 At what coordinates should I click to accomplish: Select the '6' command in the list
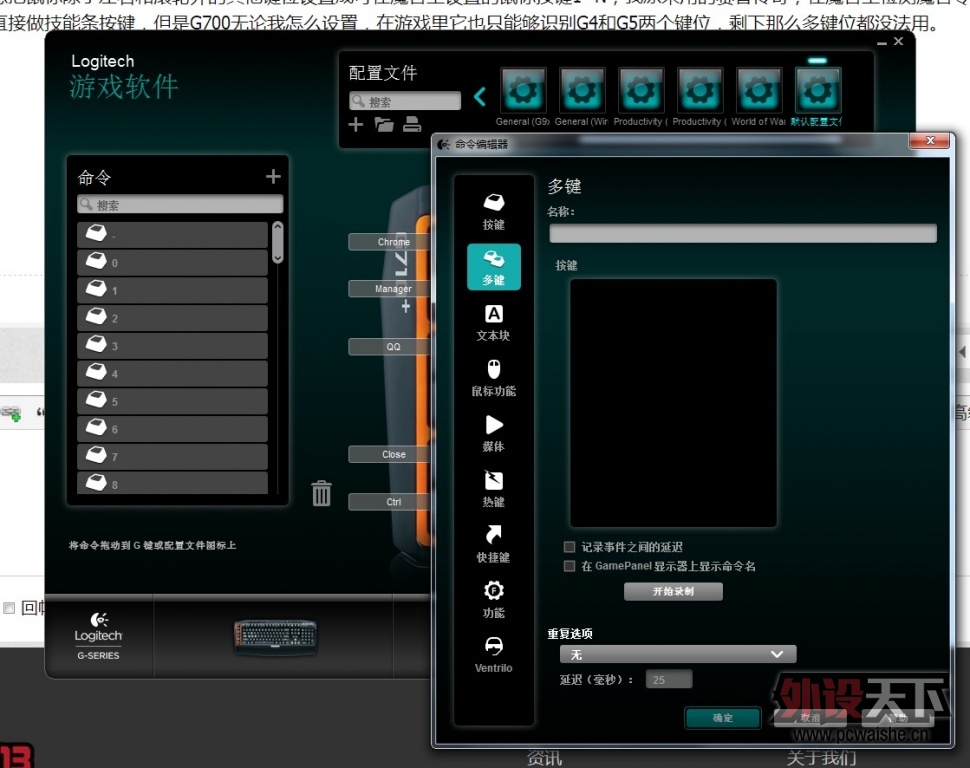click(x=173, y=429)
